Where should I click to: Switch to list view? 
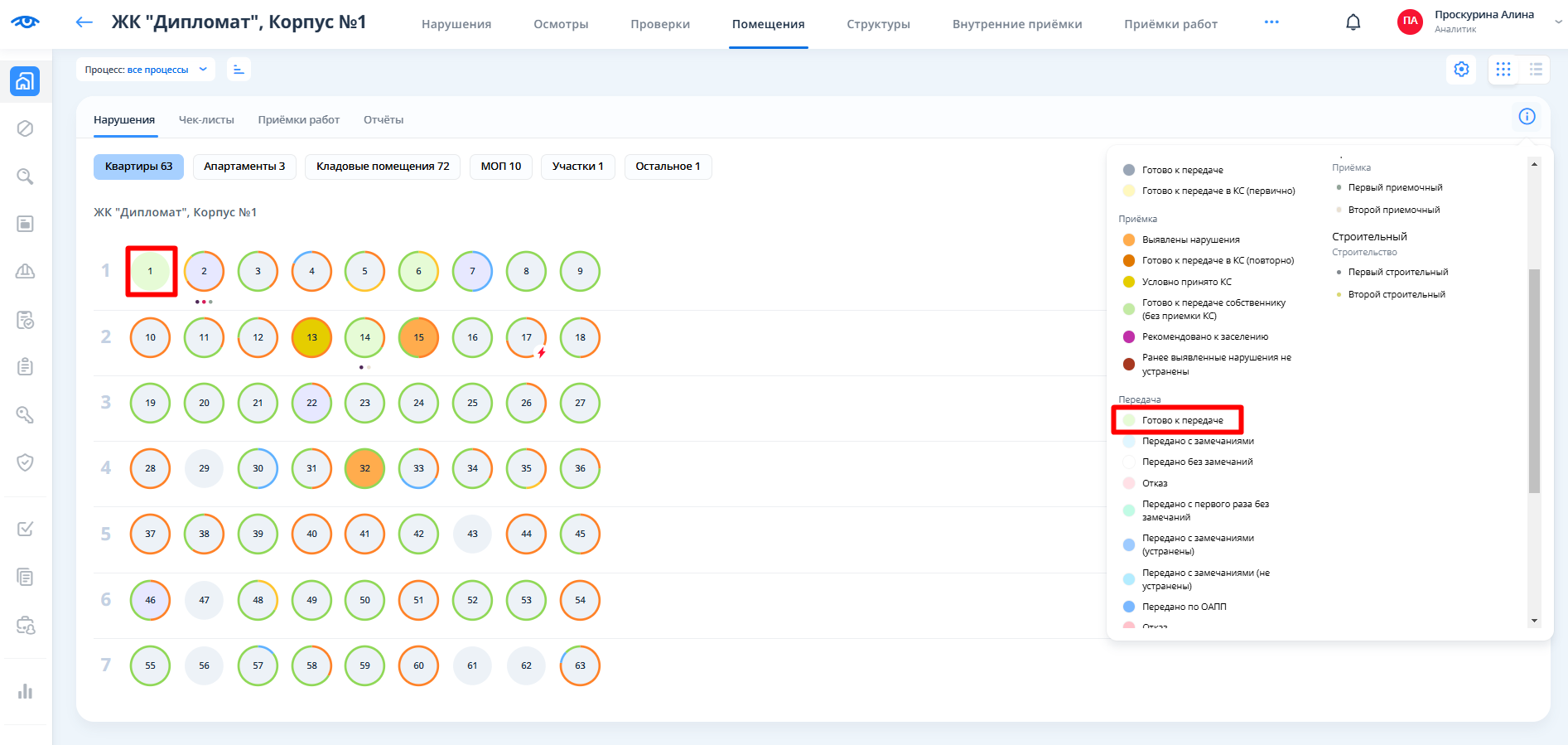pos(1536,70)
